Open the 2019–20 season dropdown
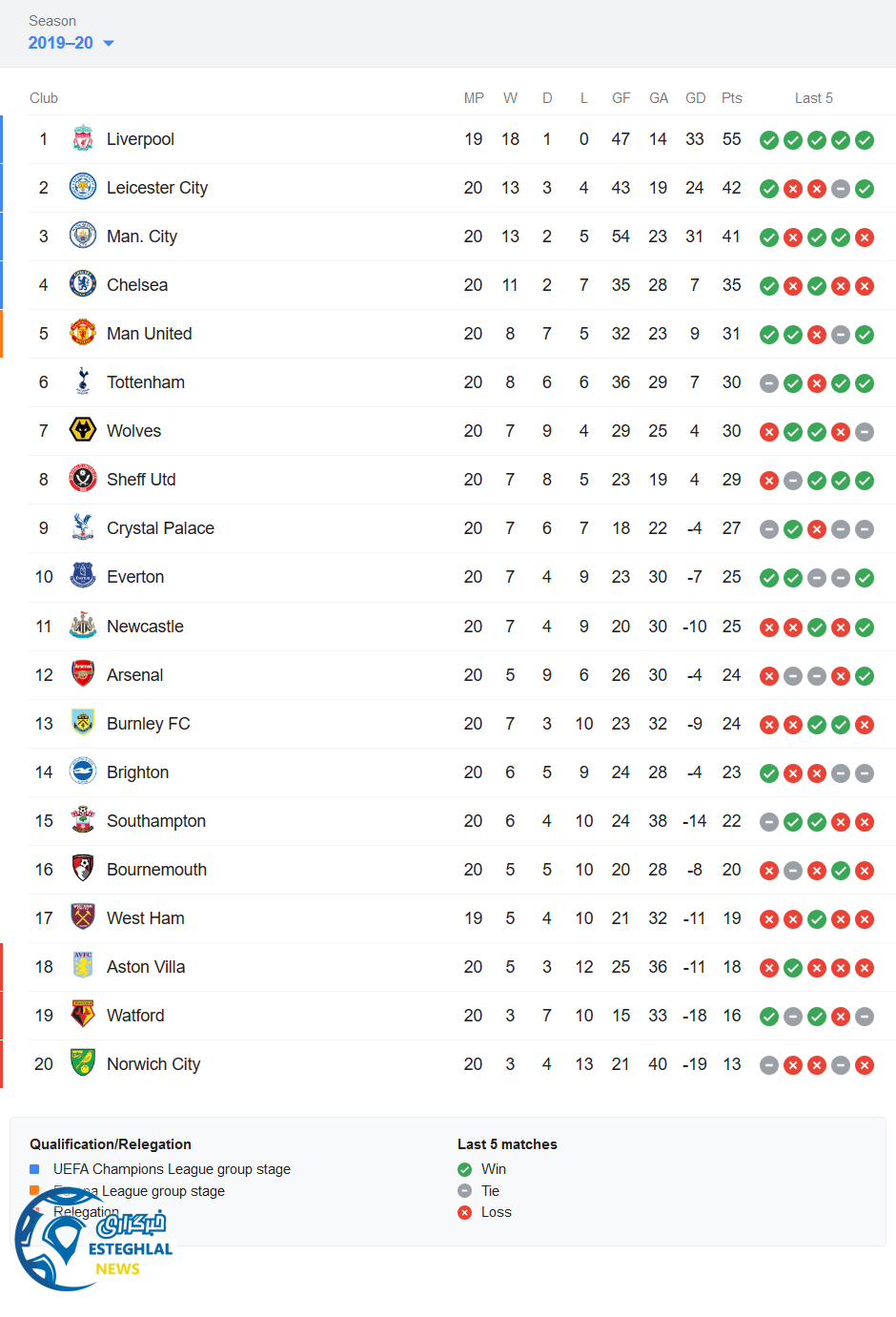Viewport: 896px width, 1317px height. [71, 43]
